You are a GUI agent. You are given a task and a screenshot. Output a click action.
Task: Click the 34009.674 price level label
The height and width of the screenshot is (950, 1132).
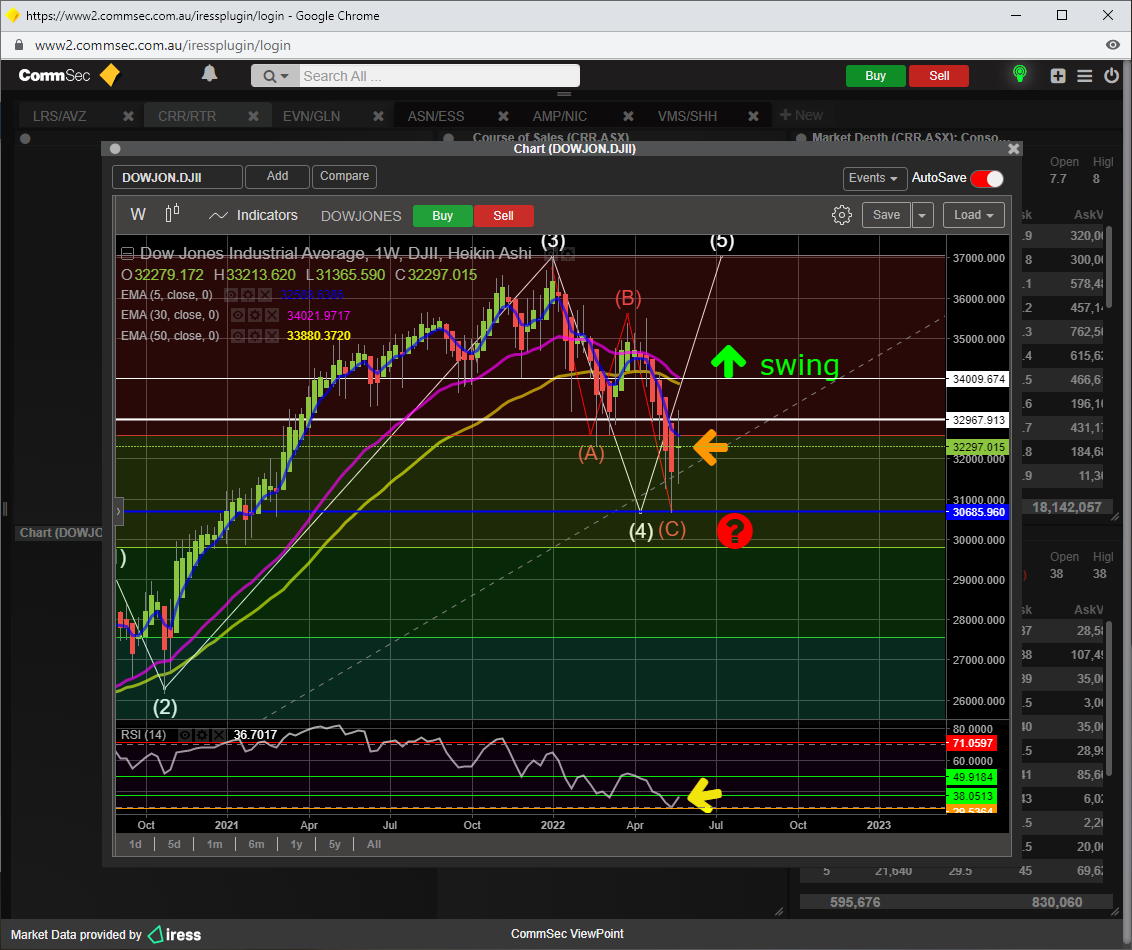click(978, 379)
